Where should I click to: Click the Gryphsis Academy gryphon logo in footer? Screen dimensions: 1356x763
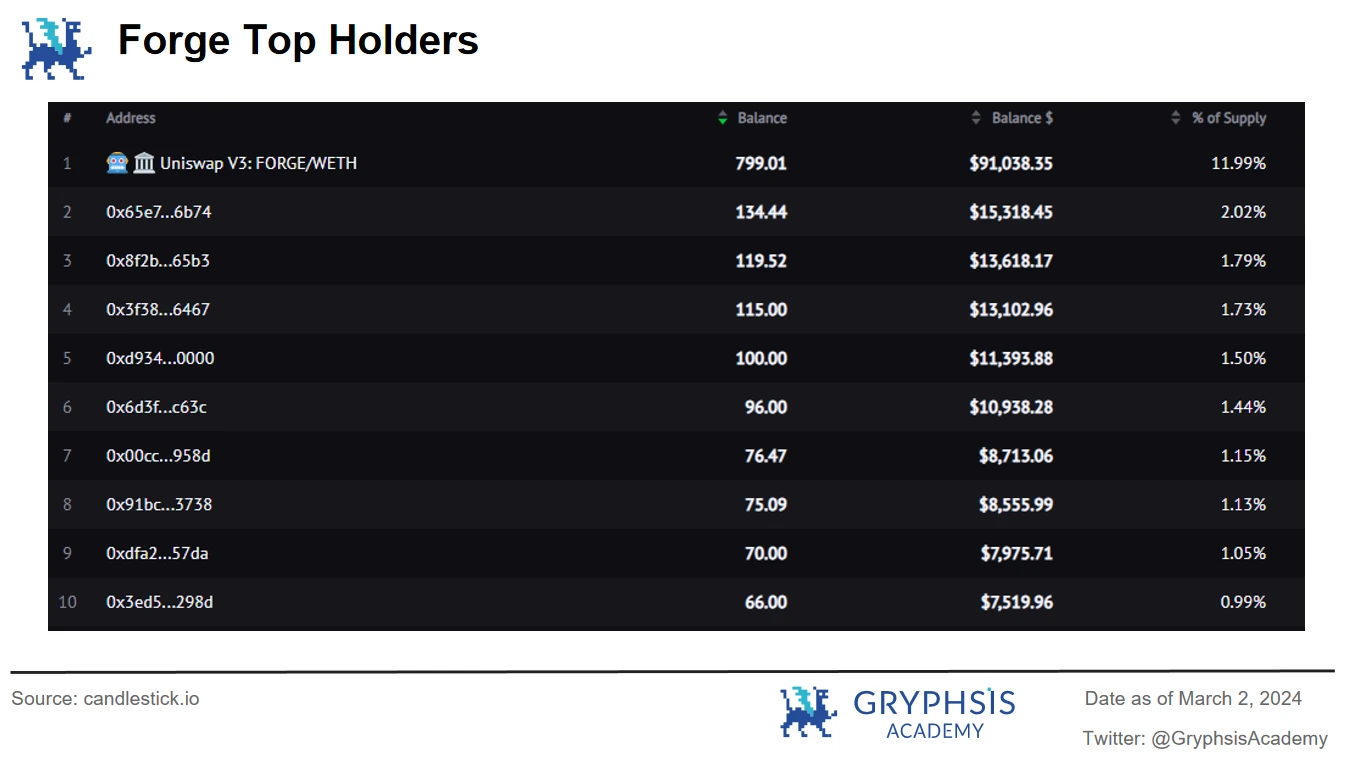(808, 711)
